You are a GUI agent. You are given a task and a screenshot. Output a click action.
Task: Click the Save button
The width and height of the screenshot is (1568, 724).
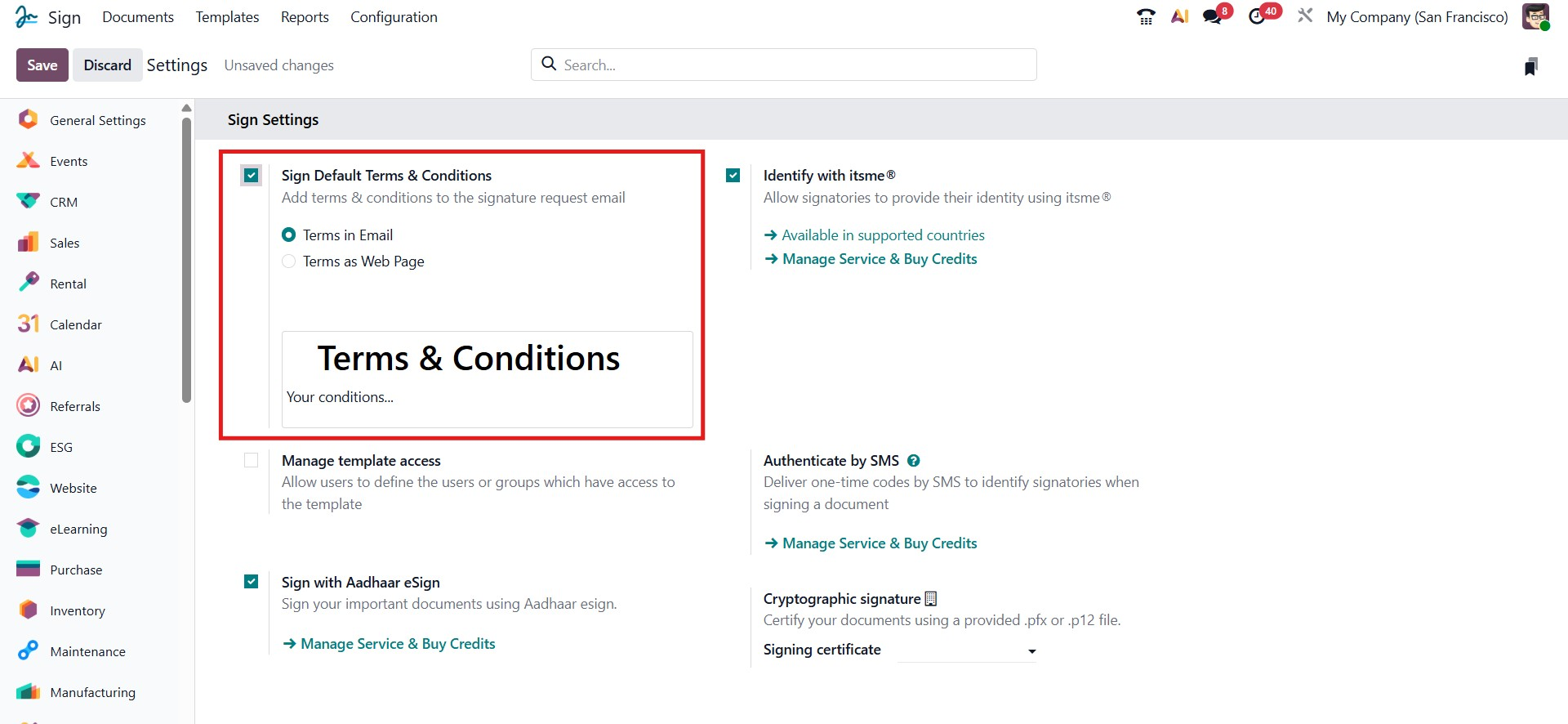pyautogui.click(x=42, y=65)
